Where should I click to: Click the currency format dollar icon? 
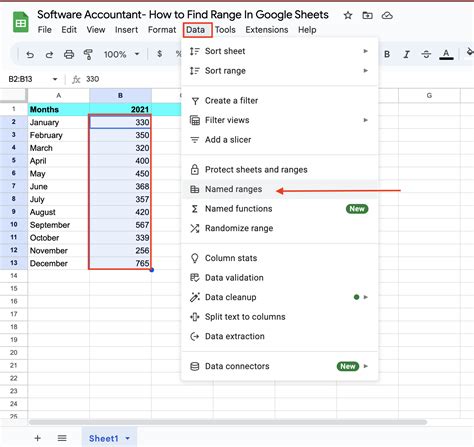coord(160,54)
